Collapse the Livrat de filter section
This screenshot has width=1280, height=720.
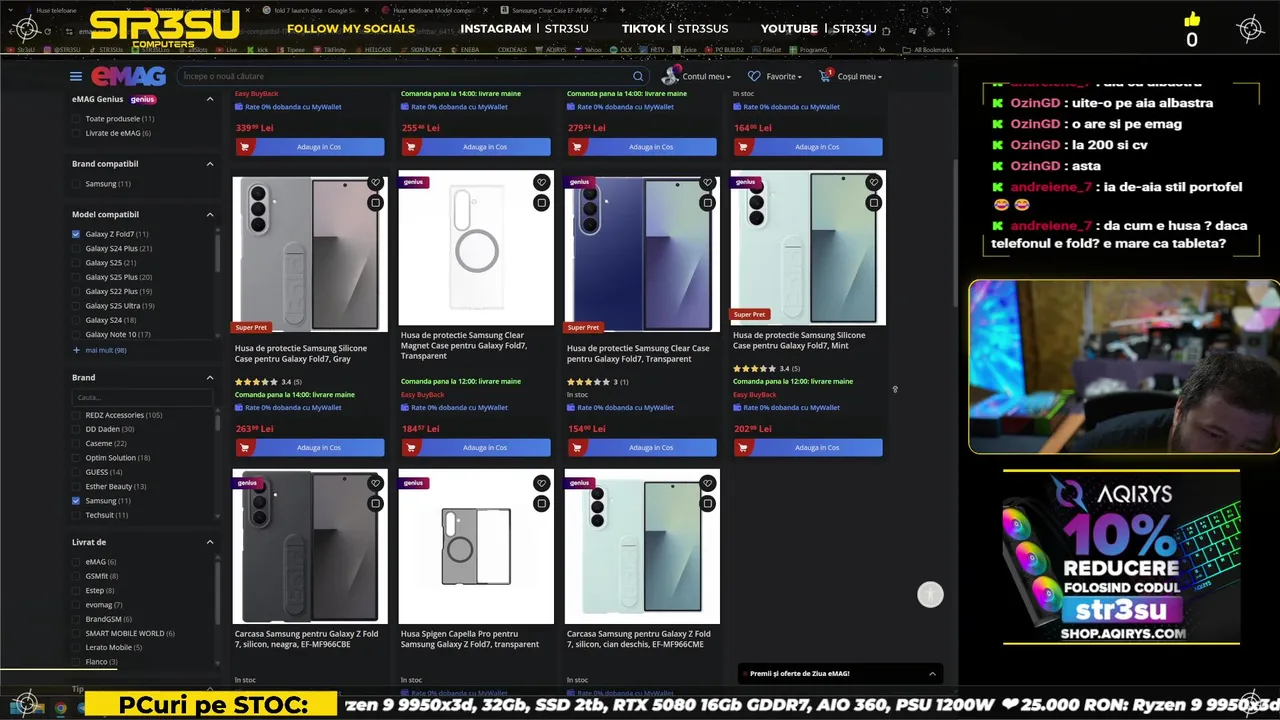pos(210,542)
